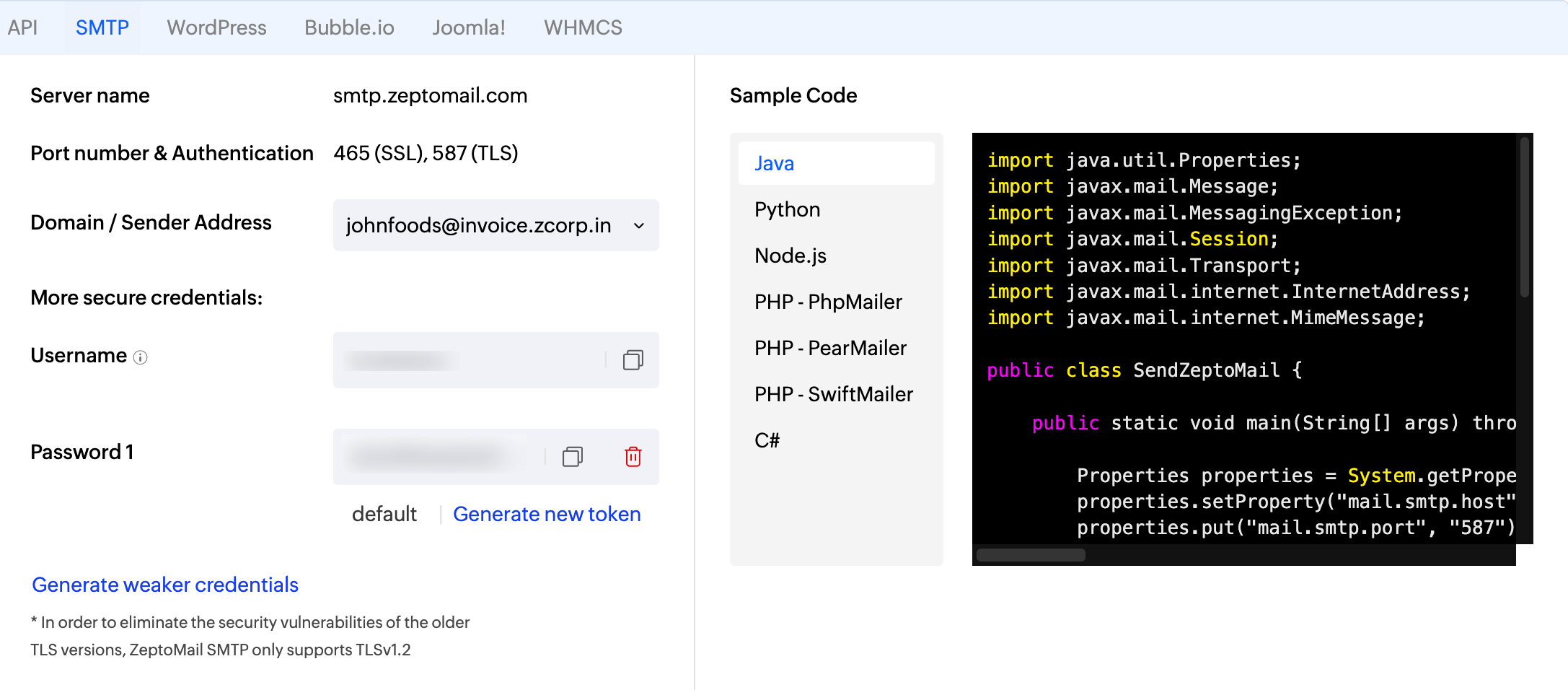Choose PHP - PhpMailer sample code
This screenshot has width=1568, height=690.
[827, 302]
